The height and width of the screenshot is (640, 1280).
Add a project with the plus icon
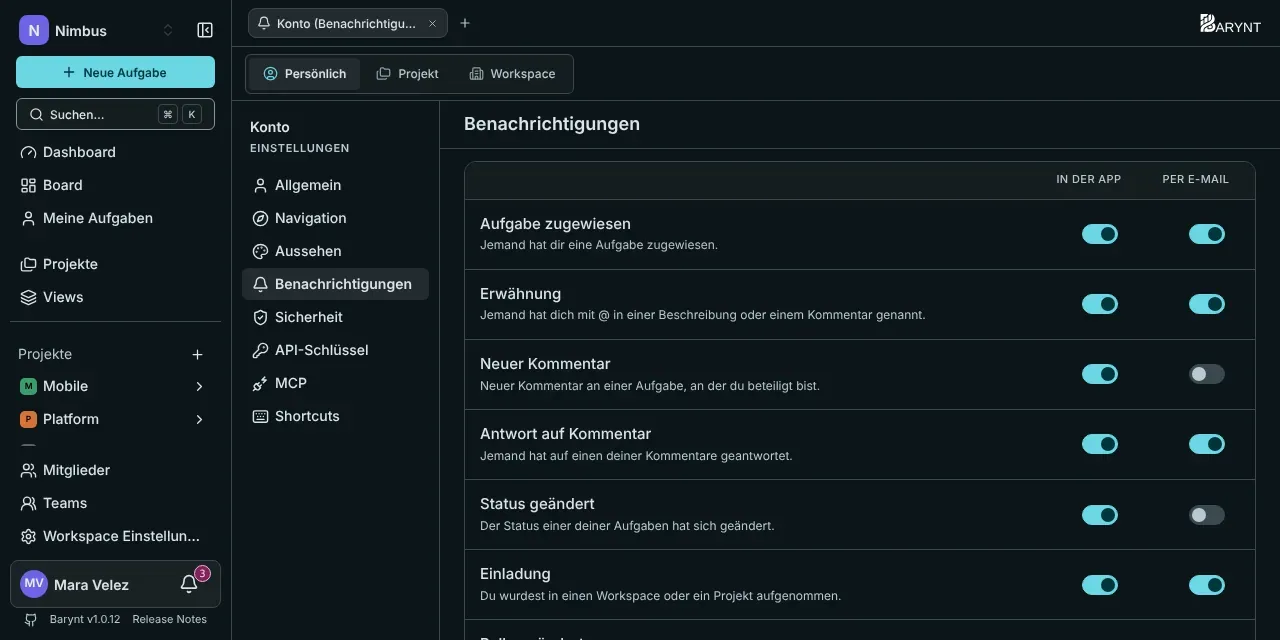tap(198, 354)
